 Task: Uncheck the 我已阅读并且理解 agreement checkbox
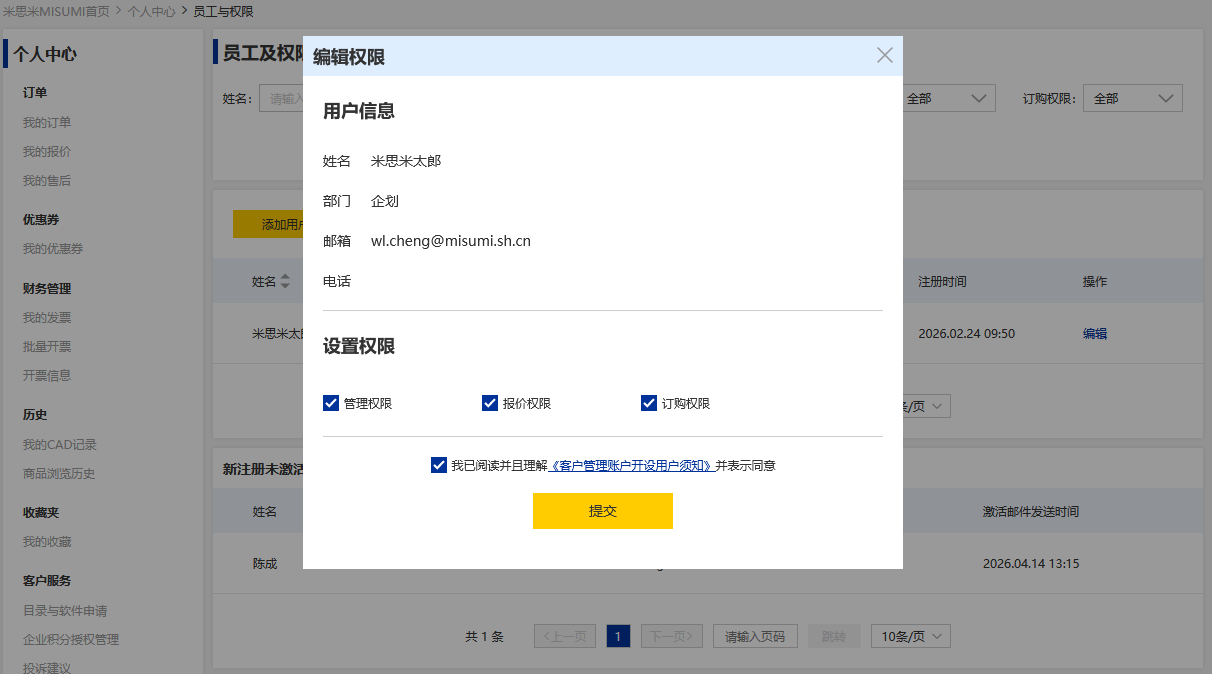(439, 465)
